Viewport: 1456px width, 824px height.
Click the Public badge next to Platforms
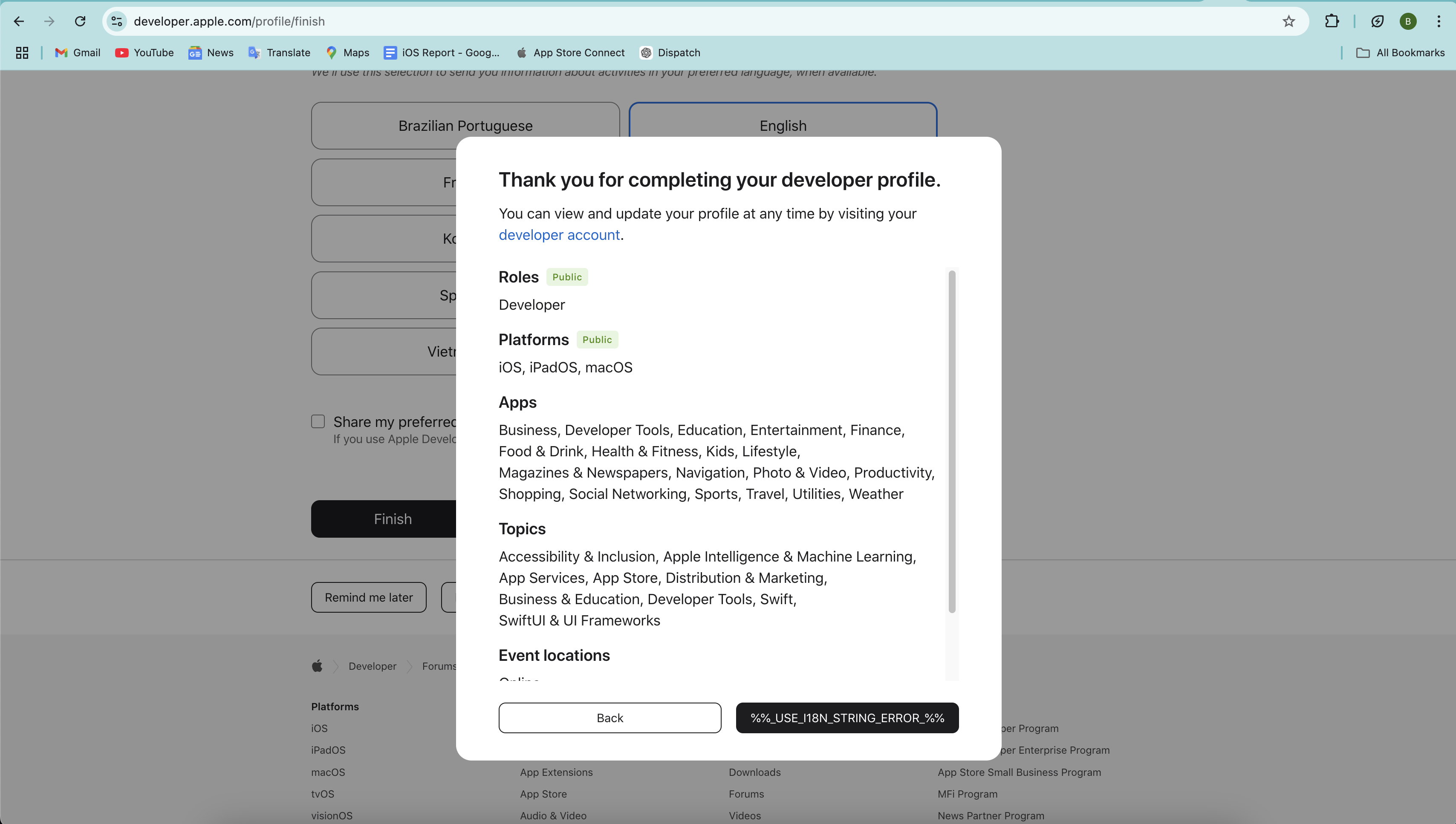(x=597, y=340)
